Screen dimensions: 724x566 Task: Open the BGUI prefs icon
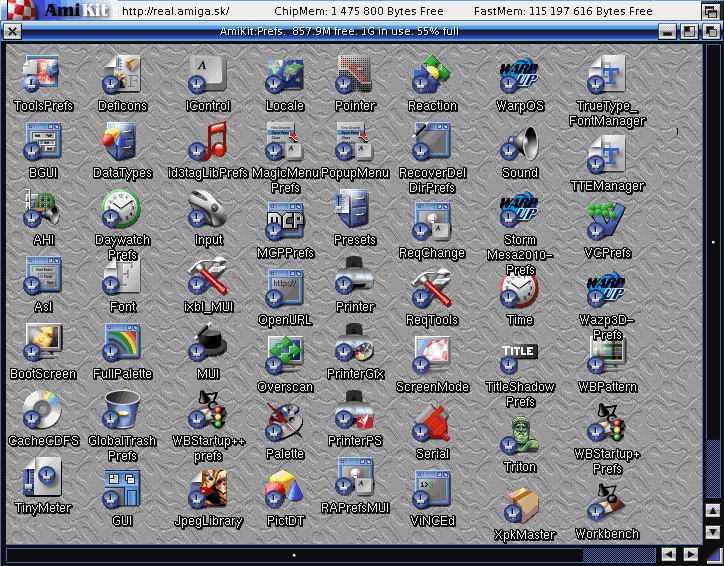42,141
